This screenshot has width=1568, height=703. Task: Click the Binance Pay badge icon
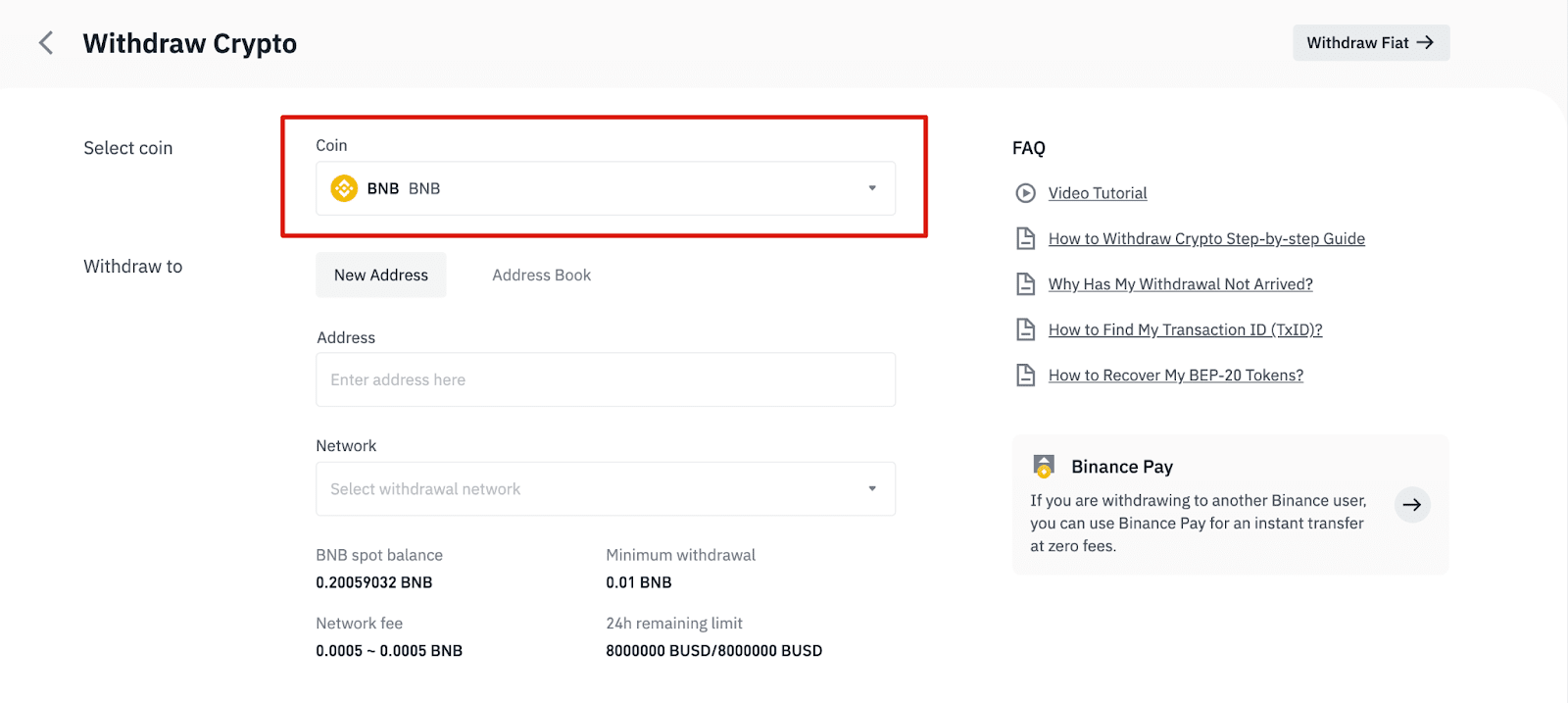point(1044,466)
